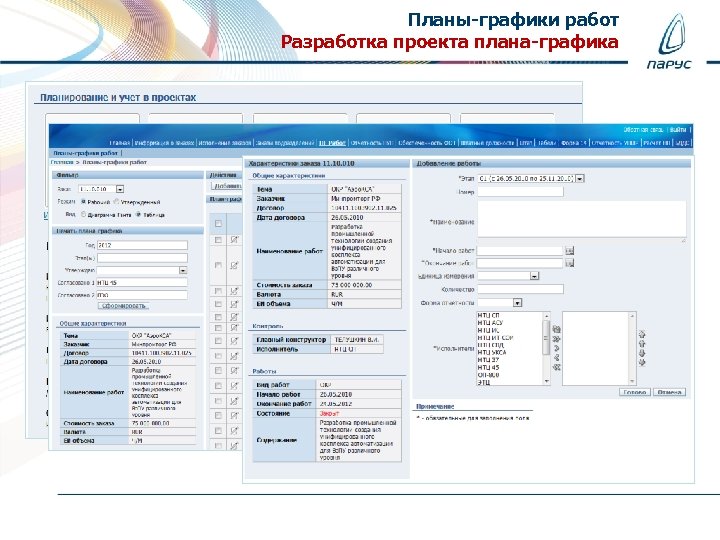The image size is (720, 540).
Task: Click the Move to Bottom arrow icon
Action: tap(642, 363)
